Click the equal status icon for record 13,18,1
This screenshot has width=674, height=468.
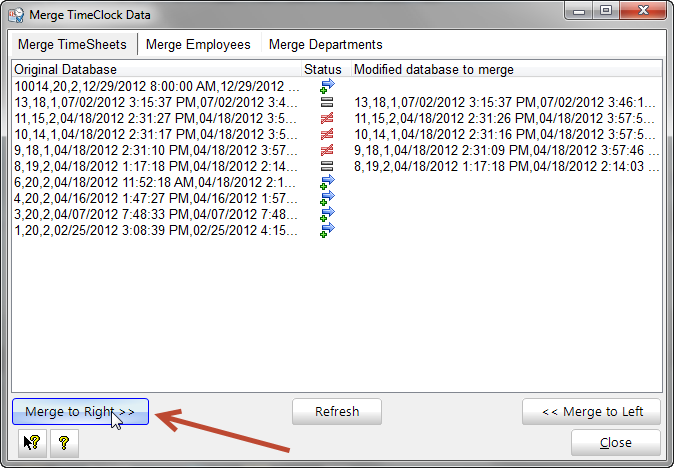326,102
